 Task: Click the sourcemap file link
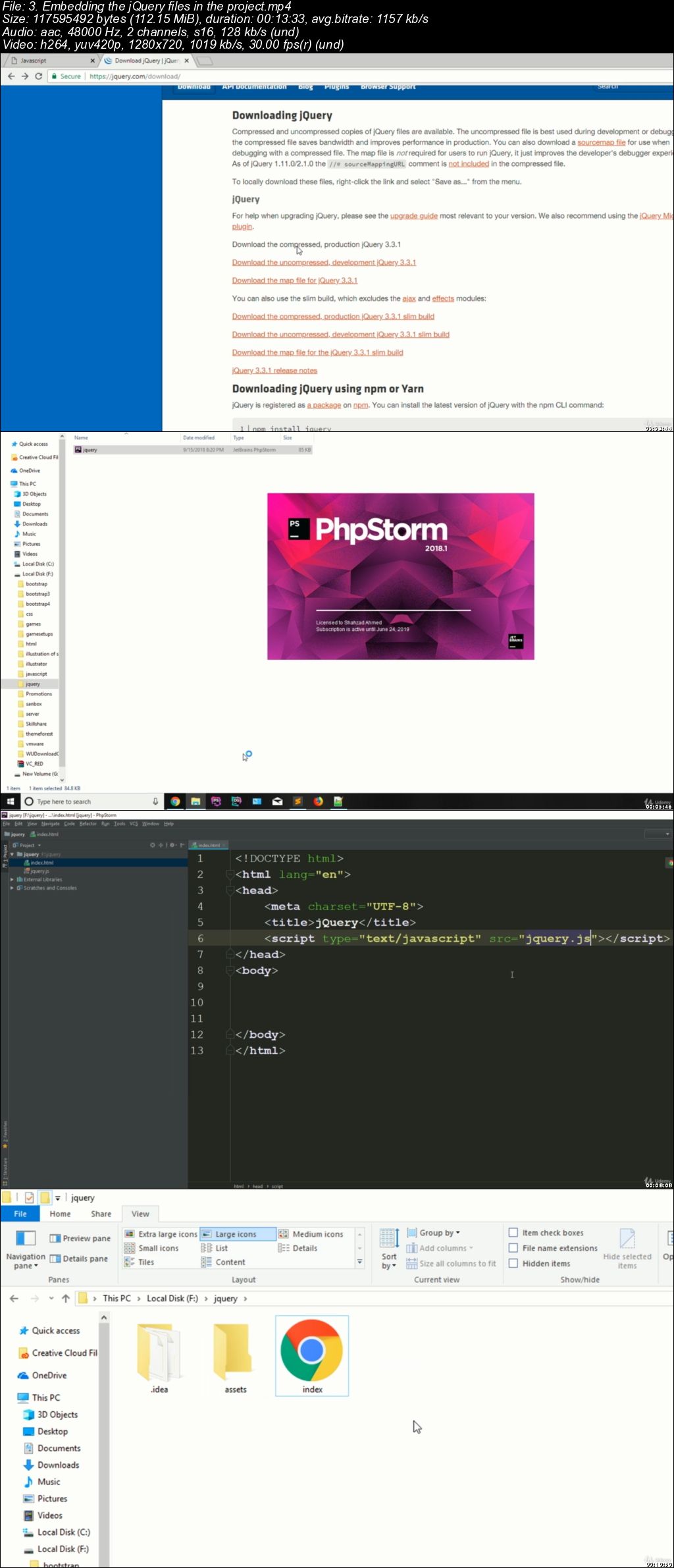tap(601, 142)
